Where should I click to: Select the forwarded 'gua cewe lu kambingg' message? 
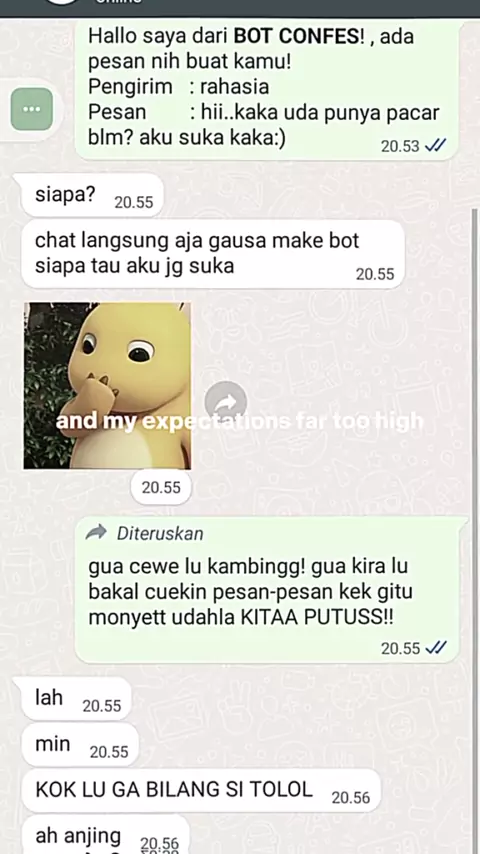coord(271,590)
